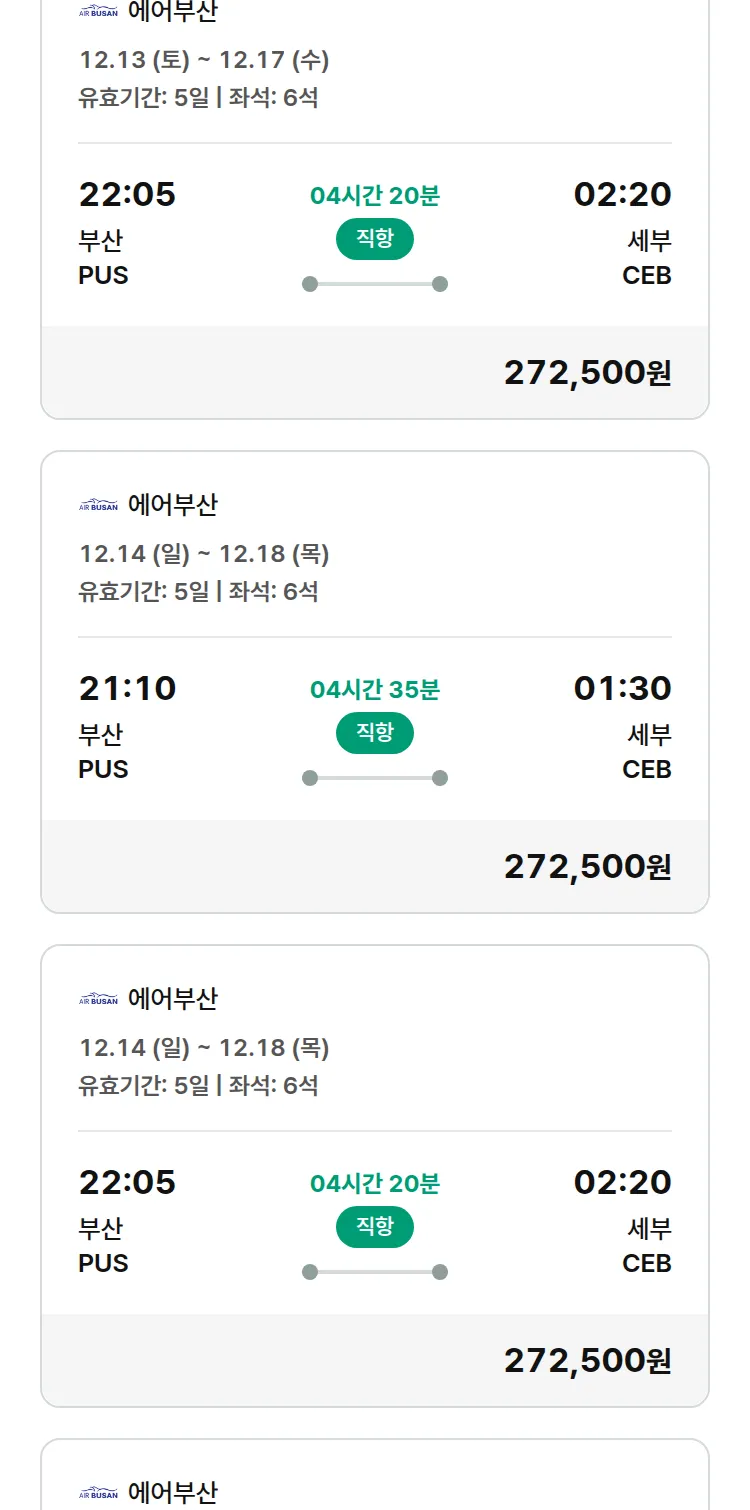Select 직항 badge on the 04시간 35분 flight
The width and height of the screenshot is (750, 1510).
coord(375,733)
